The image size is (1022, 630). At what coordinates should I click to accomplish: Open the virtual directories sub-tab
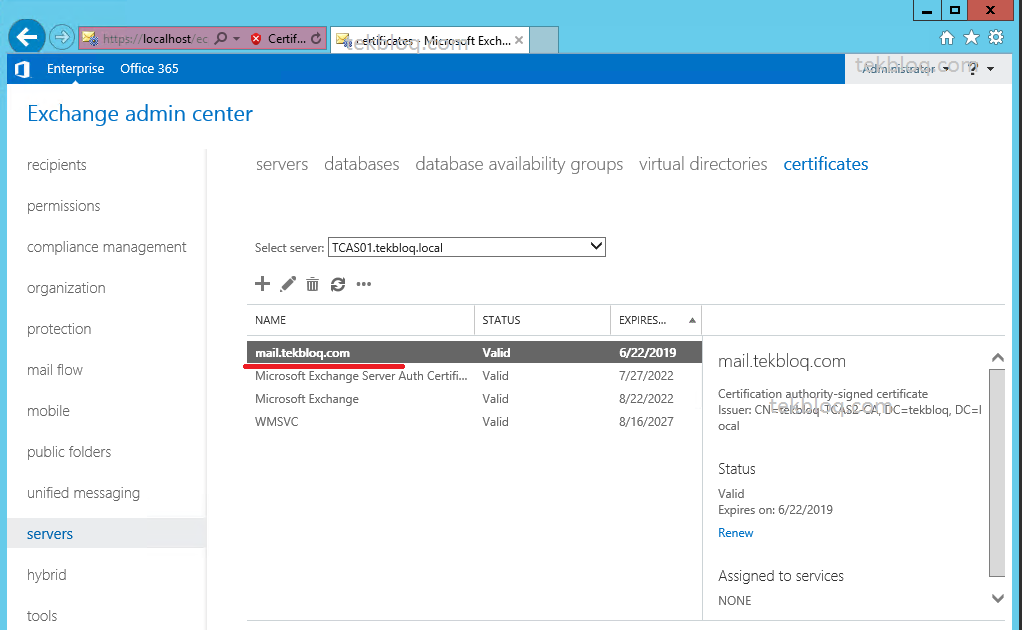point(703,164)
